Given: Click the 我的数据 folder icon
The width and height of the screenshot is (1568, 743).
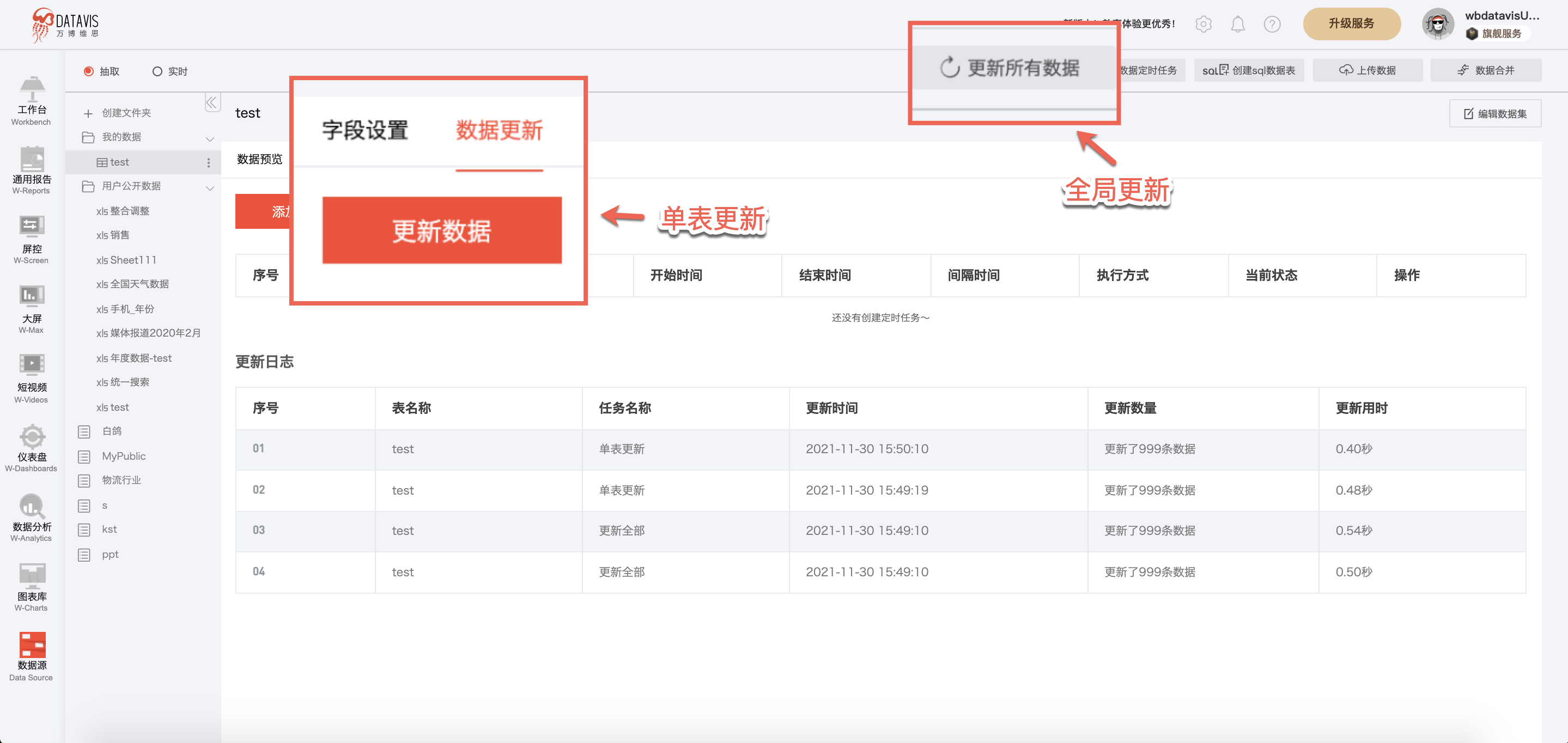Looking at the screenshot, I should [x=88, y=137].
